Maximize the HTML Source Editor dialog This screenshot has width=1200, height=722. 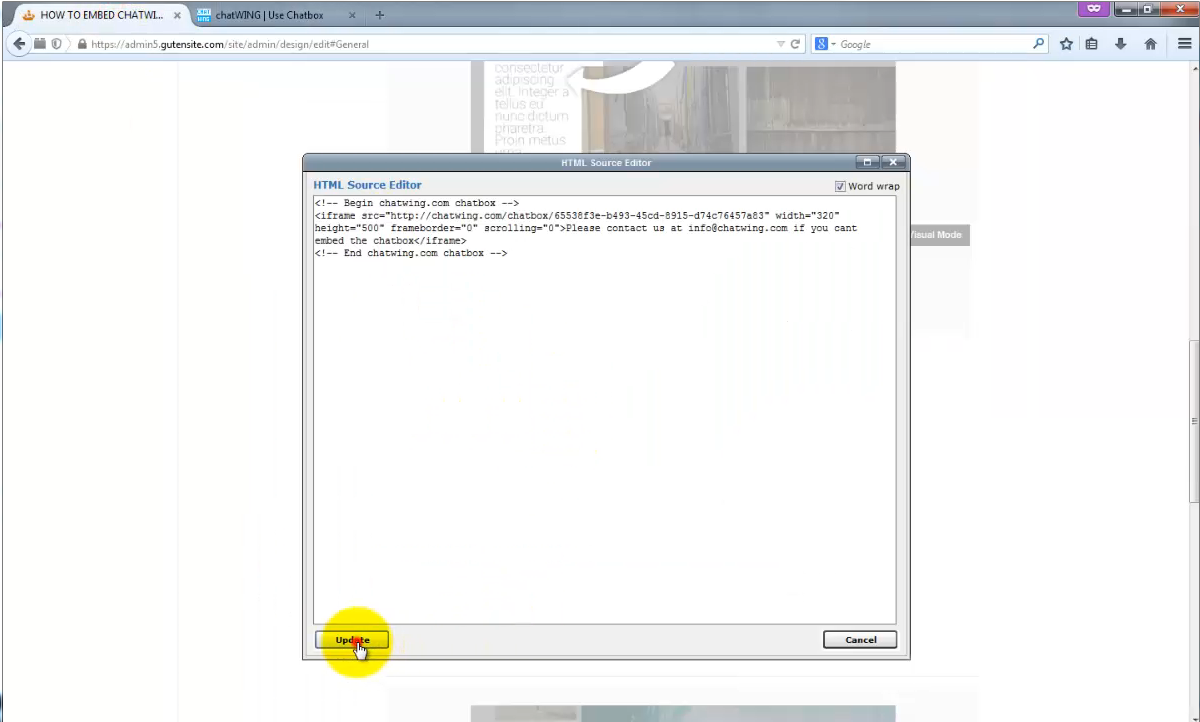[868, 162]
